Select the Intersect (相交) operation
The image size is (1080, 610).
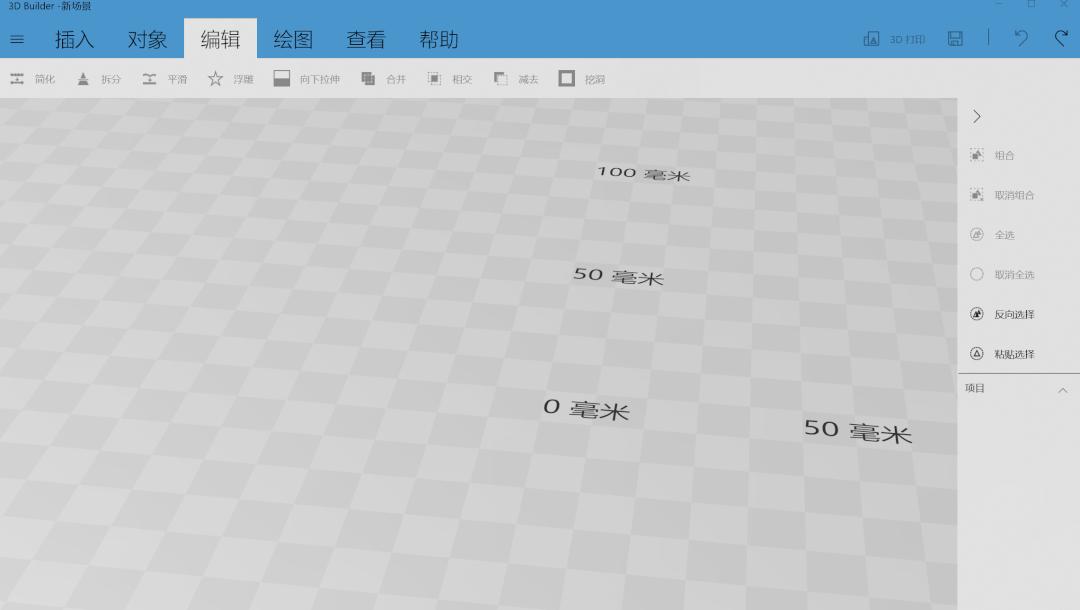449,78
